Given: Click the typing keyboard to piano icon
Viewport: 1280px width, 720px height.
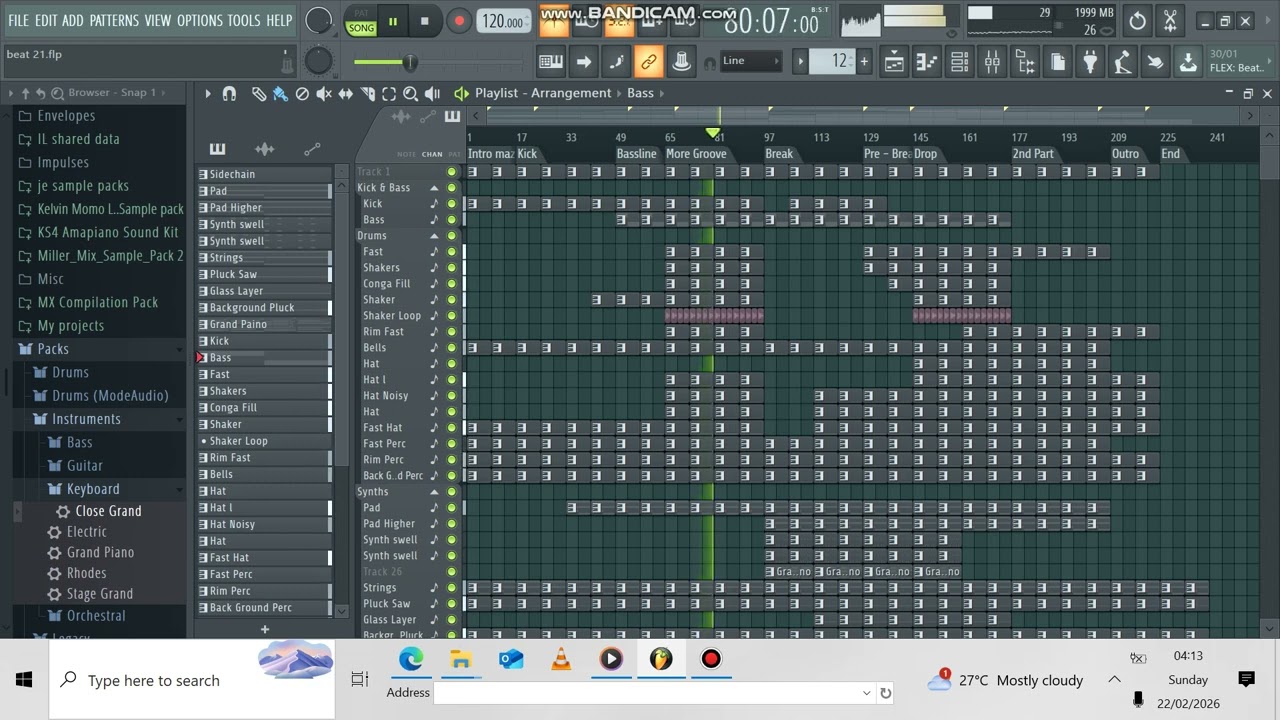Looking at the screenshot, I should [551, 62].
